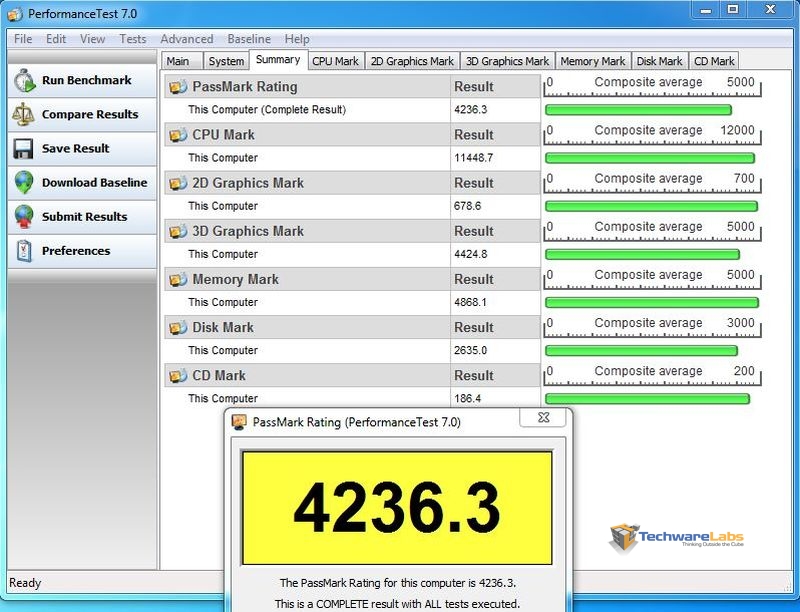
Task: Click the CPU Mark green result bar
Action: pyautogui.click(x=650, y=158)
